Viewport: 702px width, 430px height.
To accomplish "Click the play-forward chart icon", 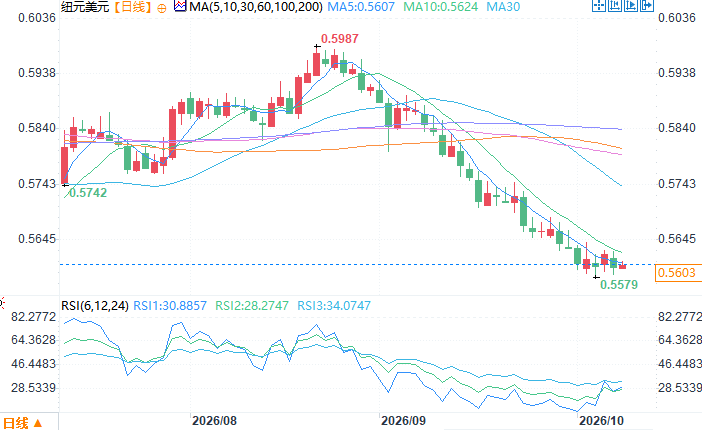I will [x=631, y=6].
